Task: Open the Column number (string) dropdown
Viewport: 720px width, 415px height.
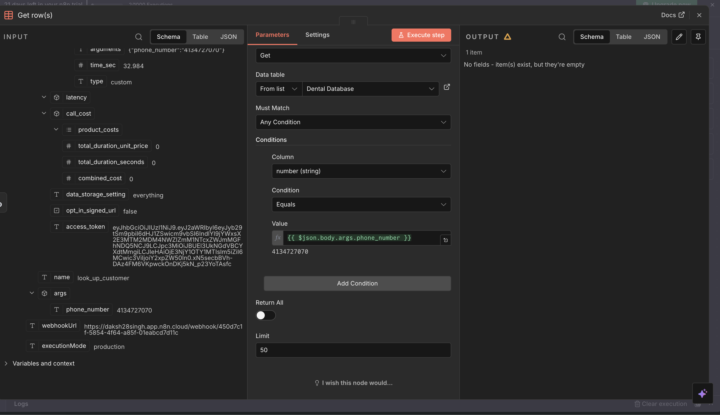Action: 361,171
